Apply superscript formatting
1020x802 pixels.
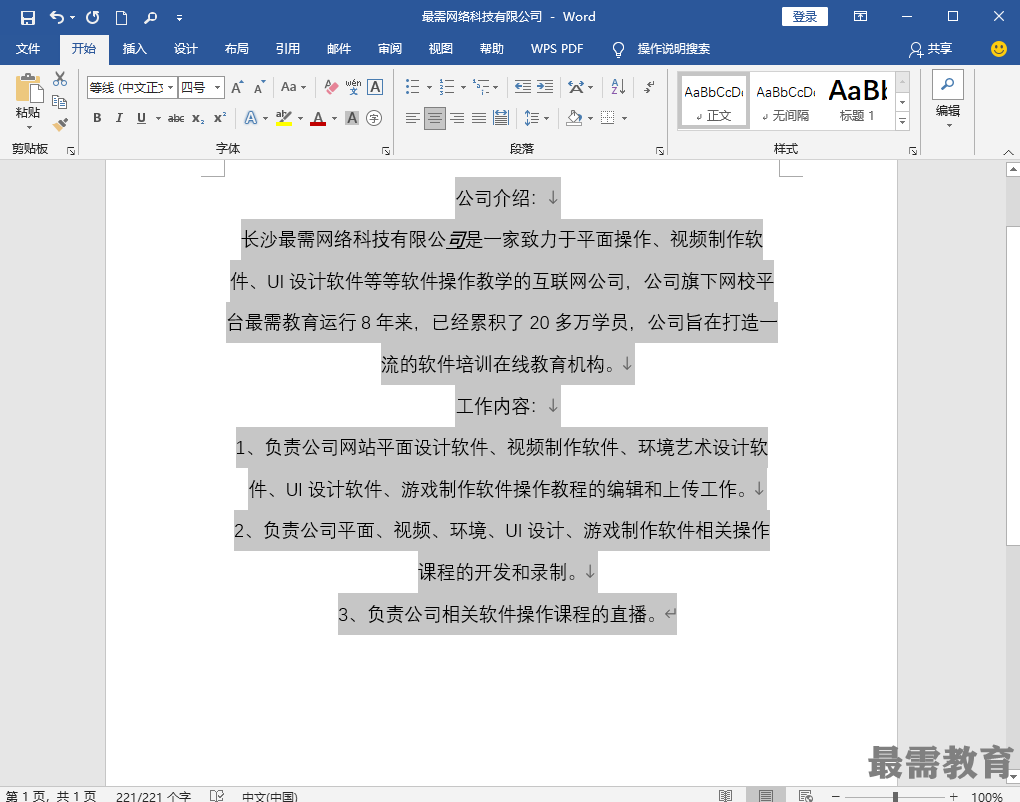pyautogui.click(x=220, y=118)
